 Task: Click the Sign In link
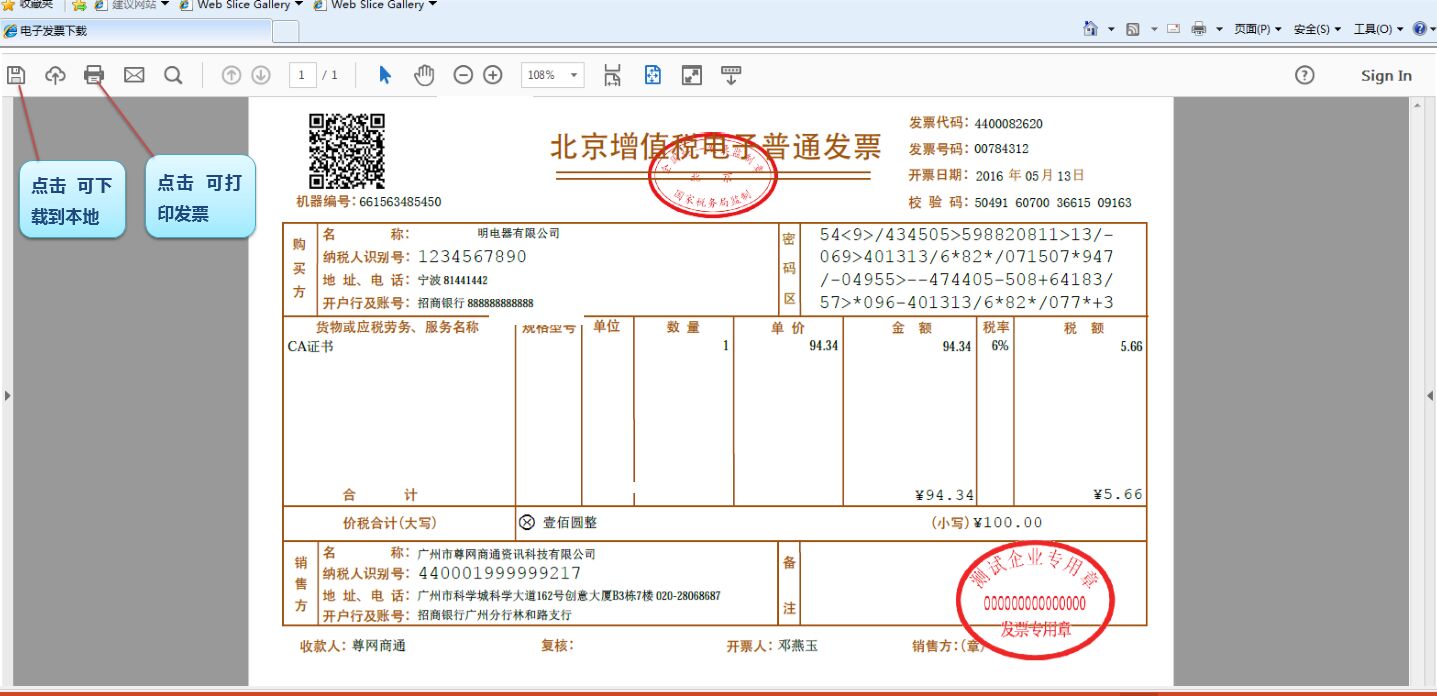point(1386,76)
